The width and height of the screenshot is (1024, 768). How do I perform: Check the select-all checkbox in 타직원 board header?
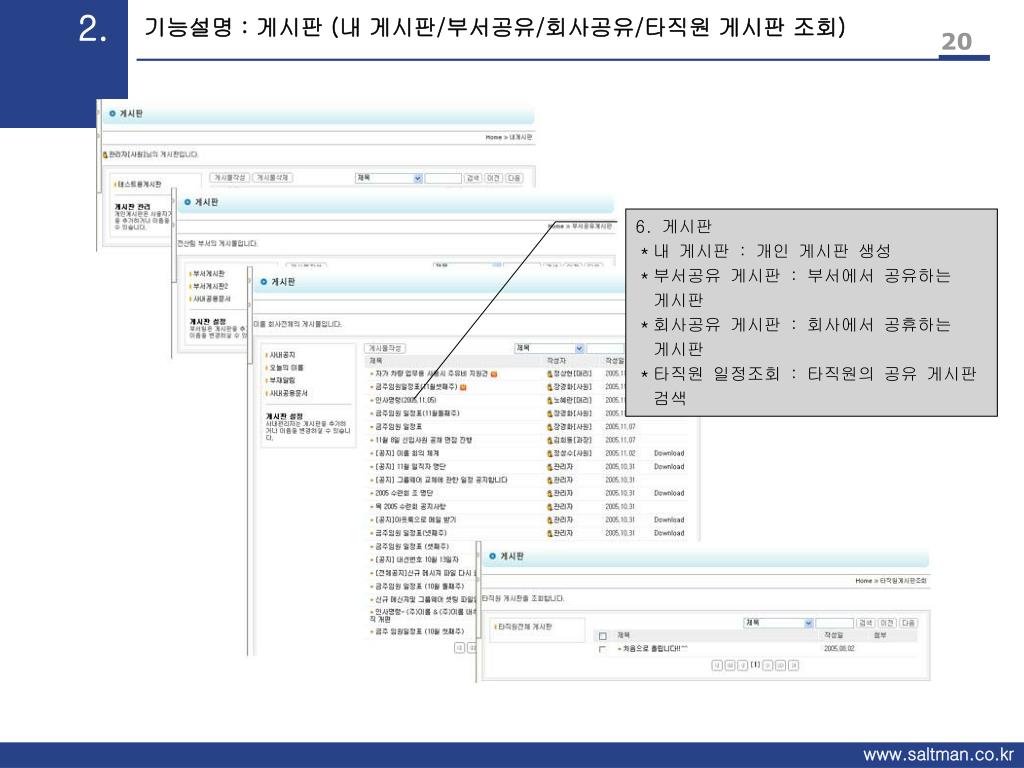pos(603,636)
